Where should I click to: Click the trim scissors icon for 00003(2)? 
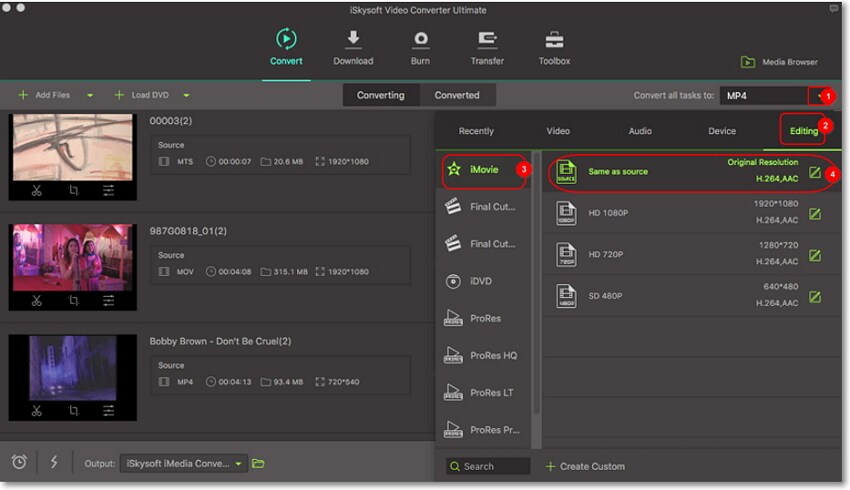36,190
